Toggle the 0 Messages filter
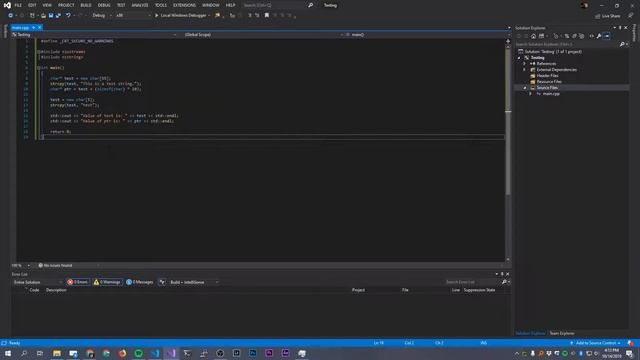The image size is (640, 360). point(140,282)
